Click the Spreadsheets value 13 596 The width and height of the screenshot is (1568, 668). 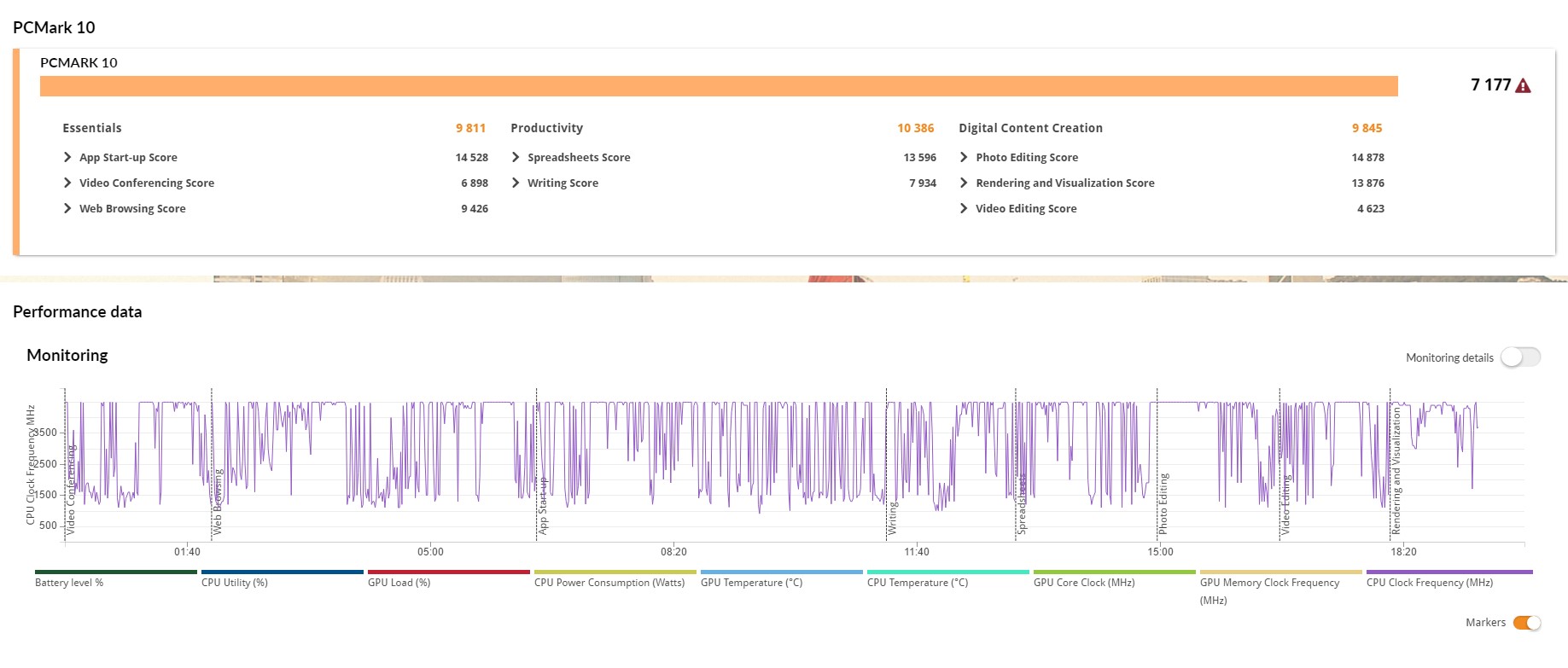pos(920,157)
